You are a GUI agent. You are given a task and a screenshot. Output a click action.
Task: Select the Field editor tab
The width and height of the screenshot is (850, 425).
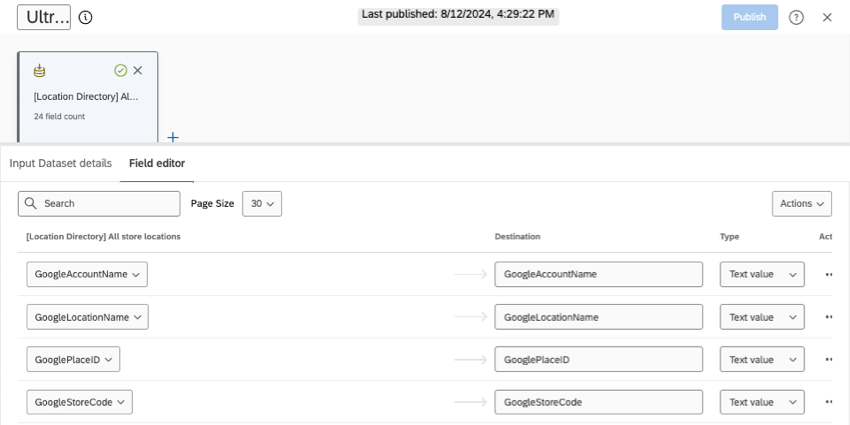(157, 163)
